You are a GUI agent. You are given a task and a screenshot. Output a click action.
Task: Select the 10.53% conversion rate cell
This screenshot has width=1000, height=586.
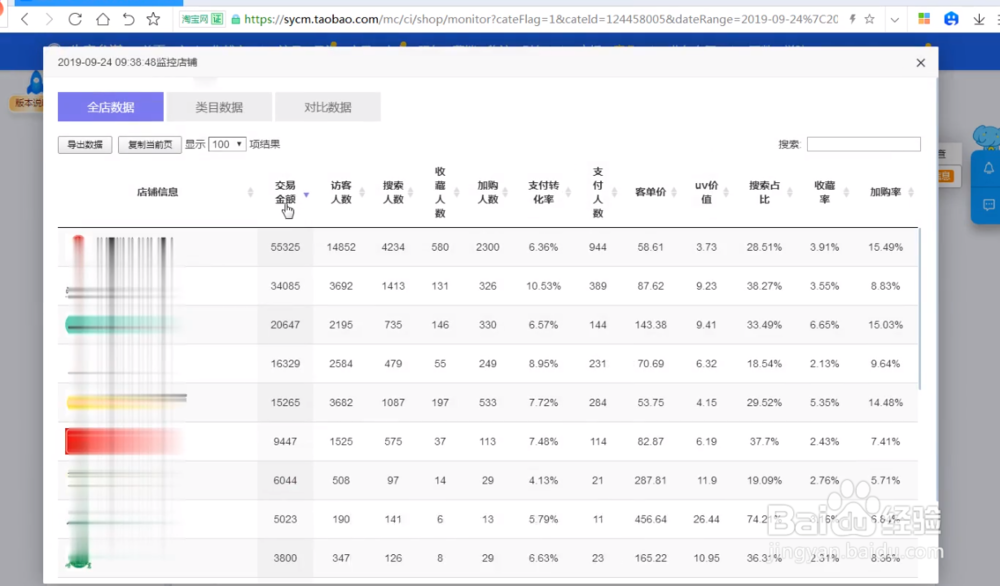[543, 286]
